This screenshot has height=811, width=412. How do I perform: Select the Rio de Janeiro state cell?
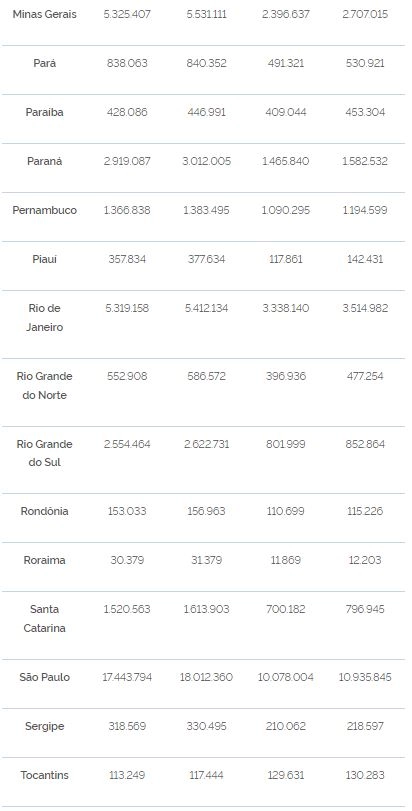point(44,318)
